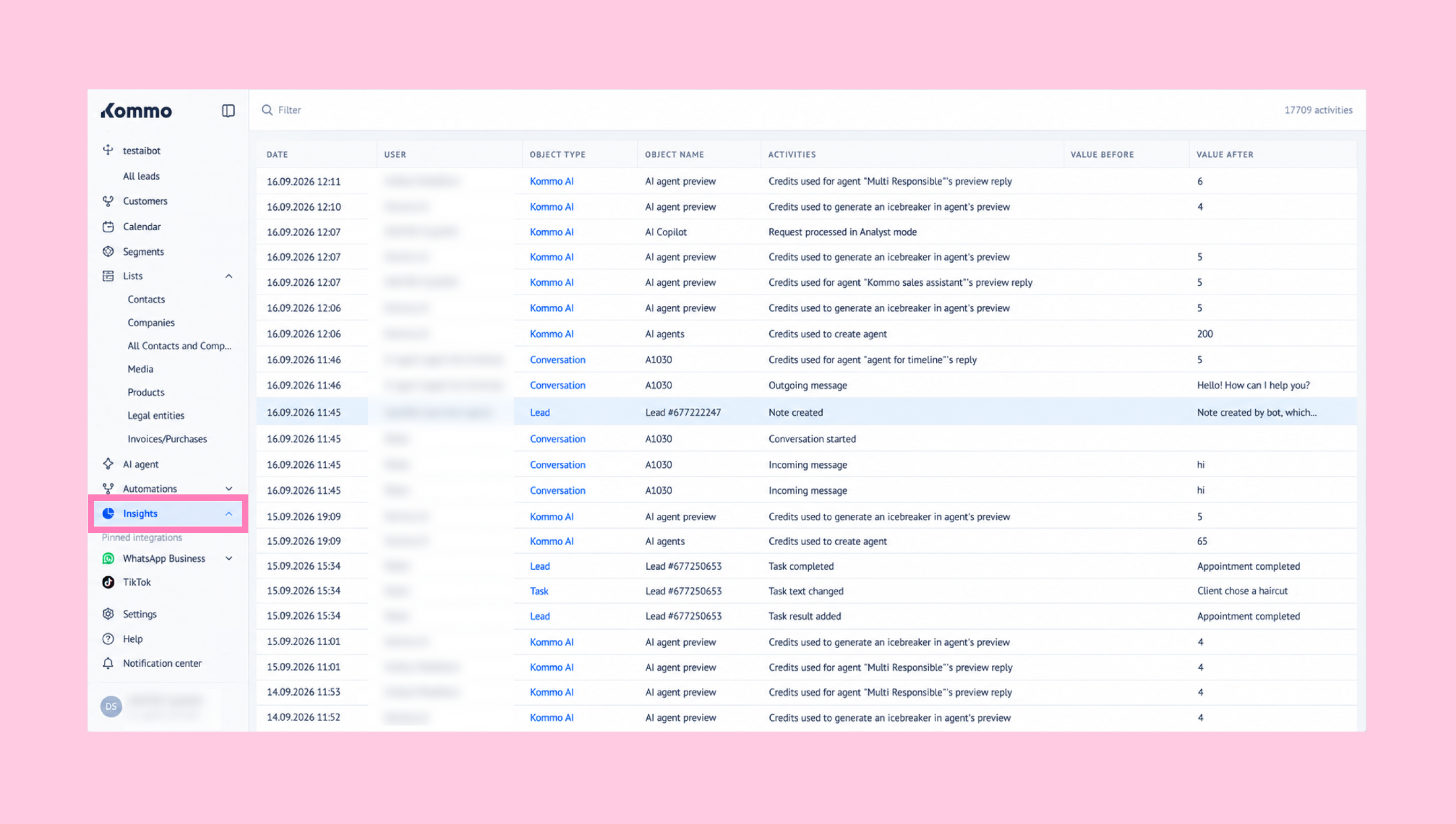
Task: Click the Segments sidebar icon
Action: coord(108,251)
